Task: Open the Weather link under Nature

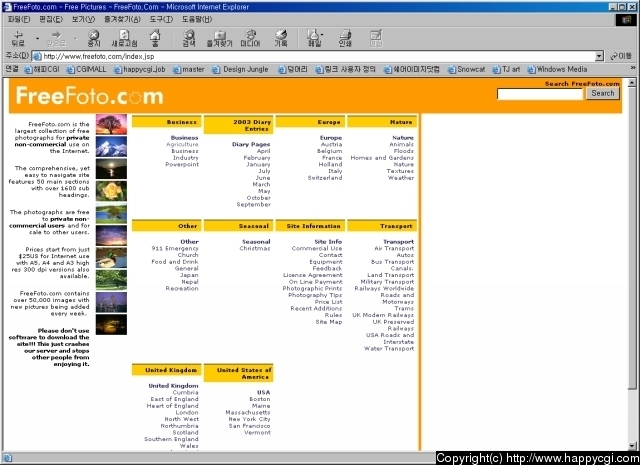Action: click(401, 178)
